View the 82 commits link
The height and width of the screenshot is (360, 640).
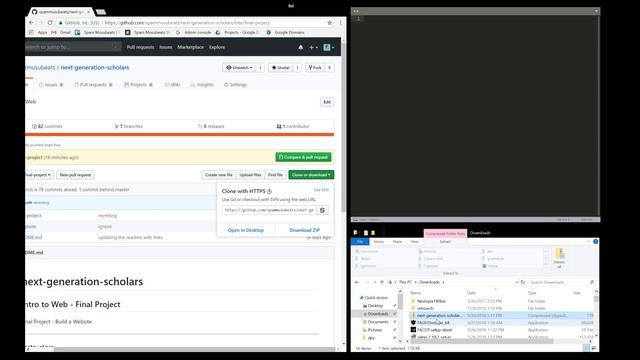pos(47,127)
